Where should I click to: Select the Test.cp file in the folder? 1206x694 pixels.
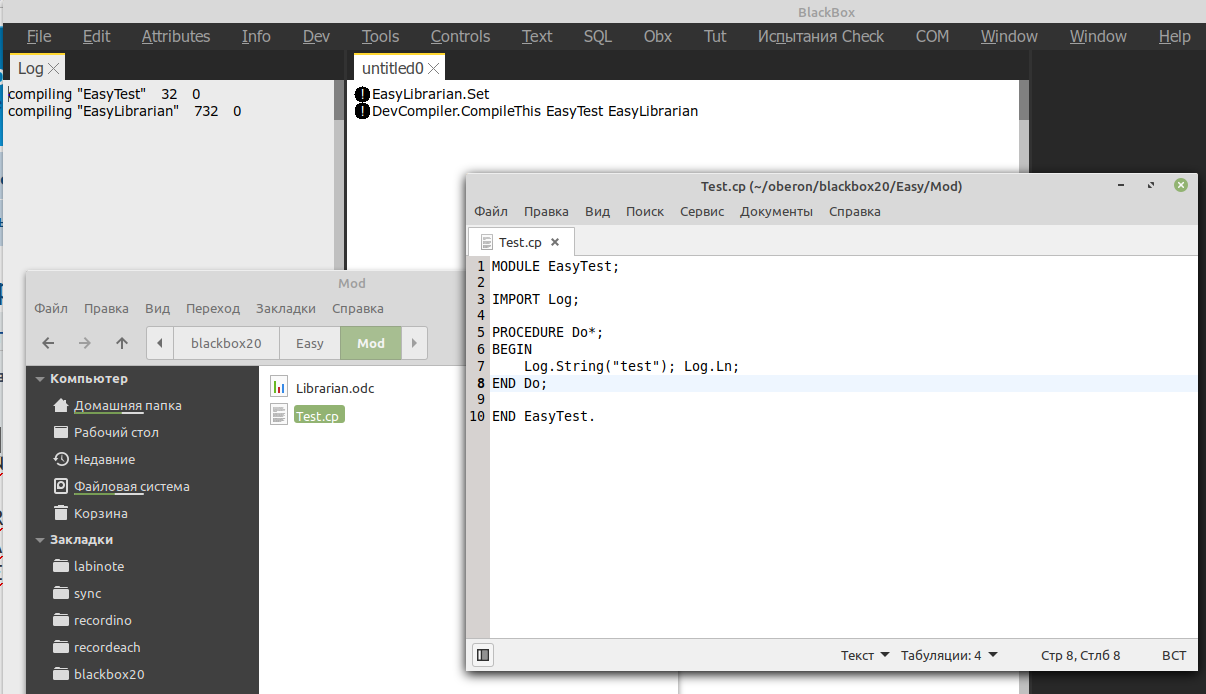(x=318, y=416)
